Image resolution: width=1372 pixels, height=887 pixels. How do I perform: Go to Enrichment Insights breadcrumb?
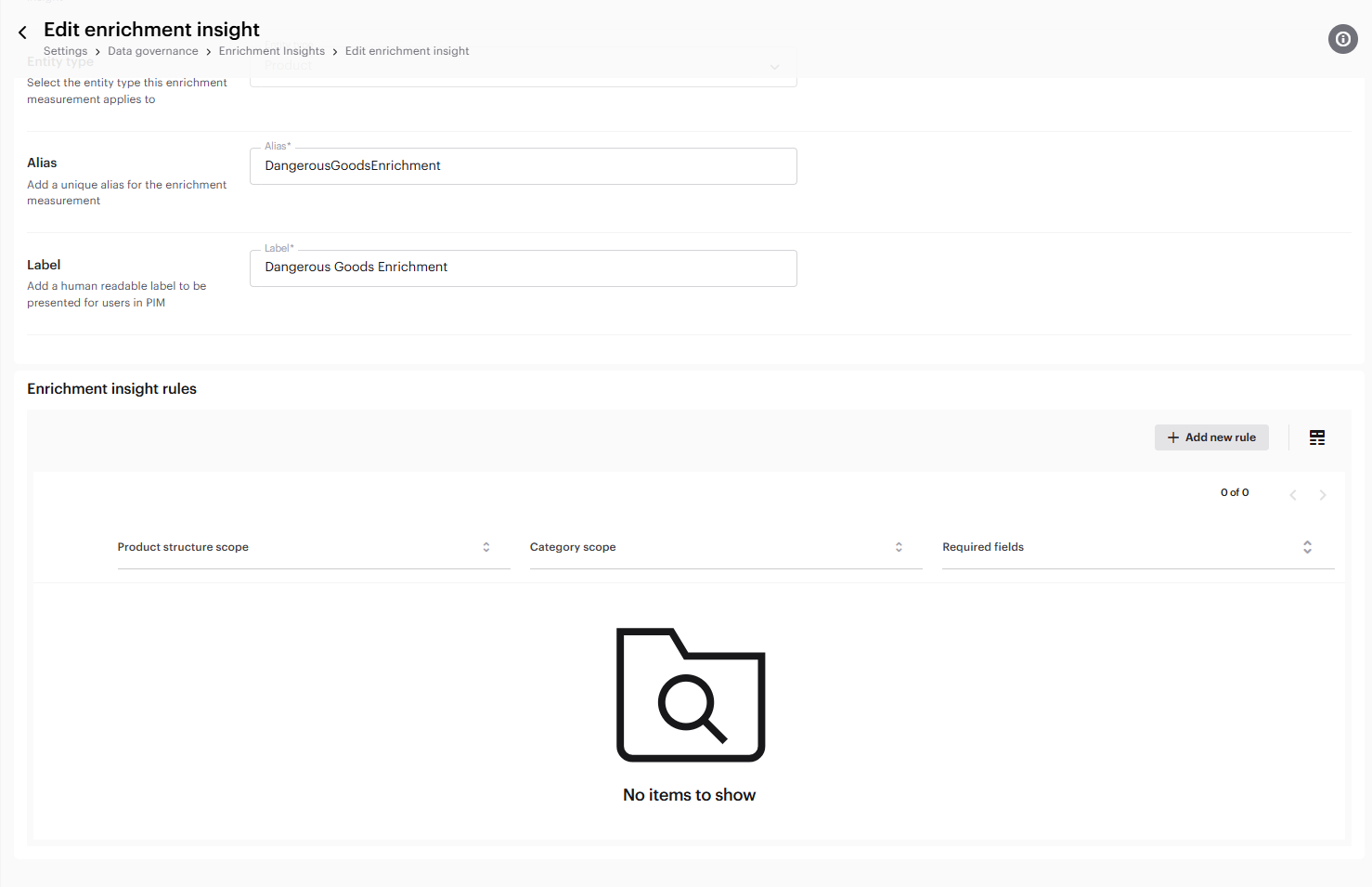(x=271, y=51)
